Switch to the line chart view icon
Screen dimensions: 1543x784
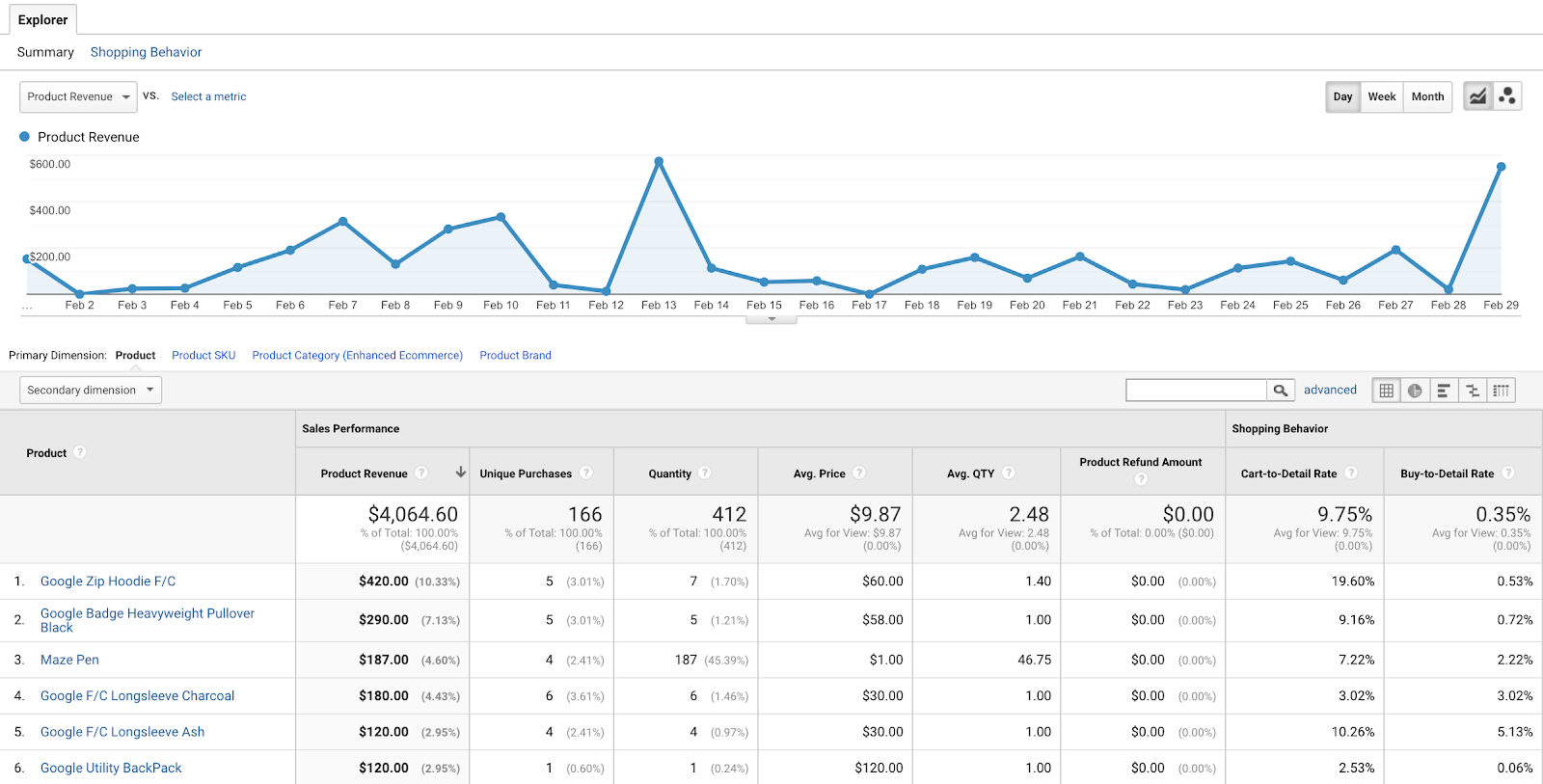(x=1477, y=96)
